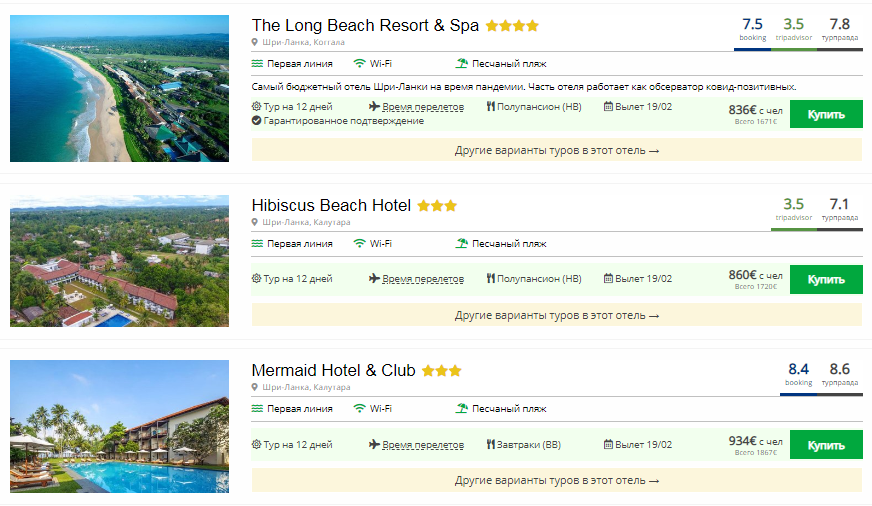Screen dimensions: 872x506
Task: Buy the Mermaid Hotel tour for 934€
Action: tap(825, 445)
